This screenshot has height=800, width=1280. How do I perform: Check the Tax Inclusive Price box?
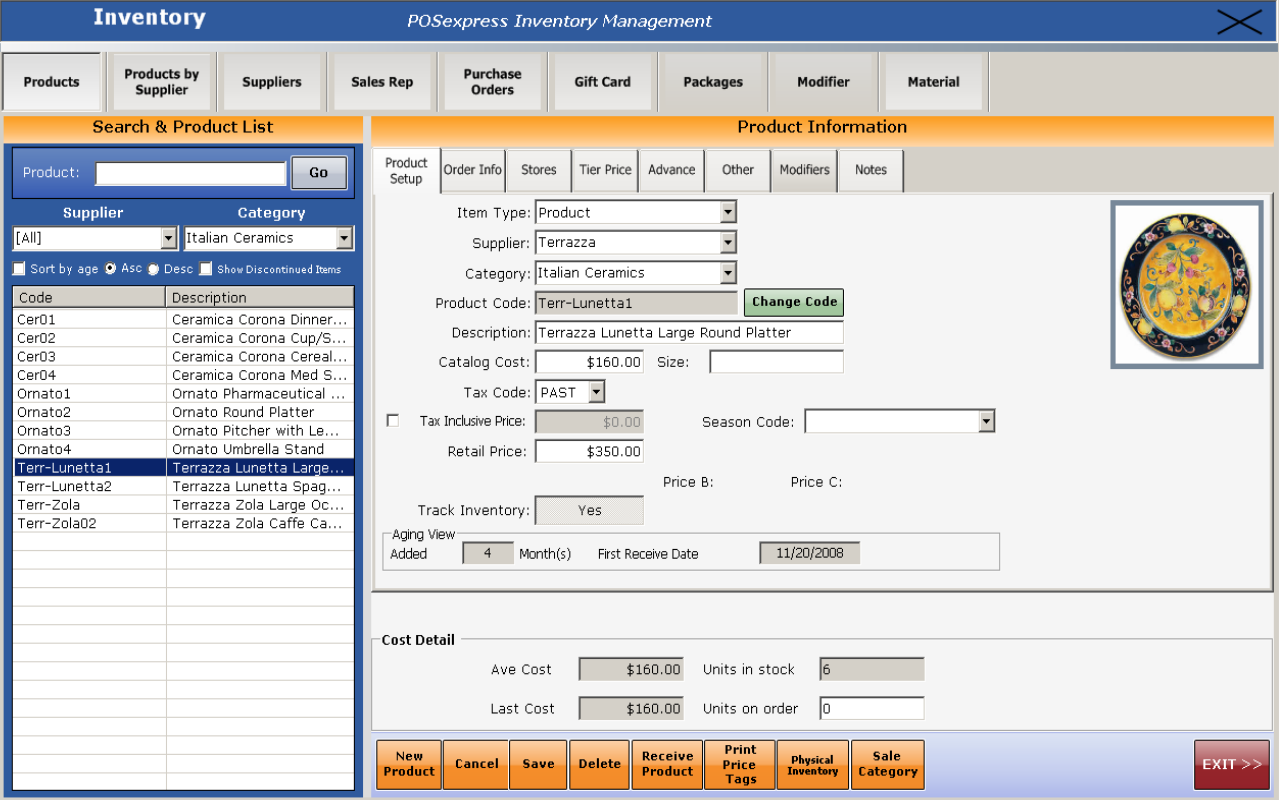[393, 420]
